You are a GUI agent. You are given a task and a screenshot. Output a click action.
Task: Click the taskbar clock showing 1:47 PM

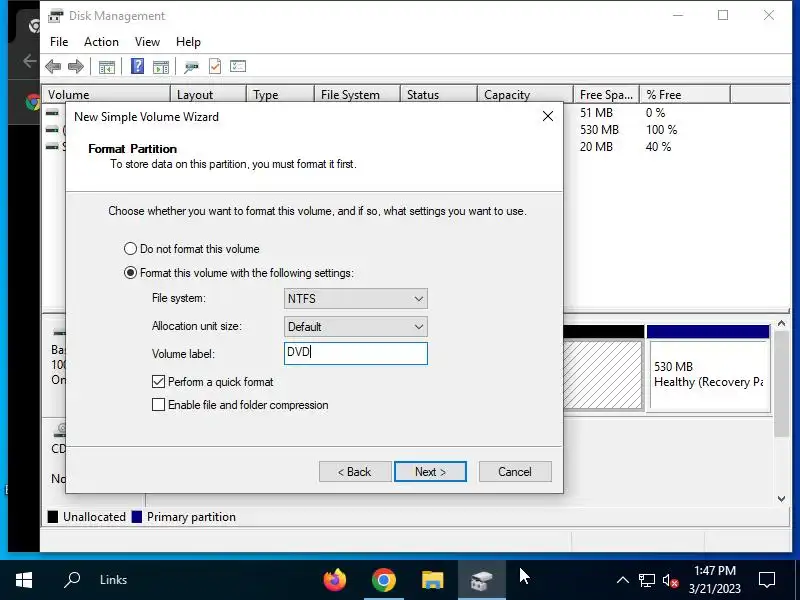click(715, 580)
